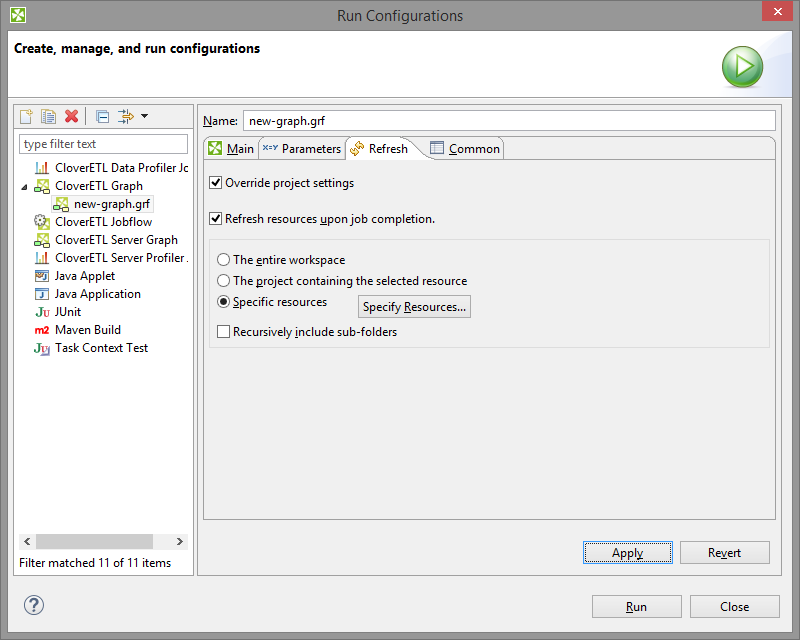Open the filter dropdown arrow in toolbar
This screenshot has height=640, width=800.
(144, 117)
